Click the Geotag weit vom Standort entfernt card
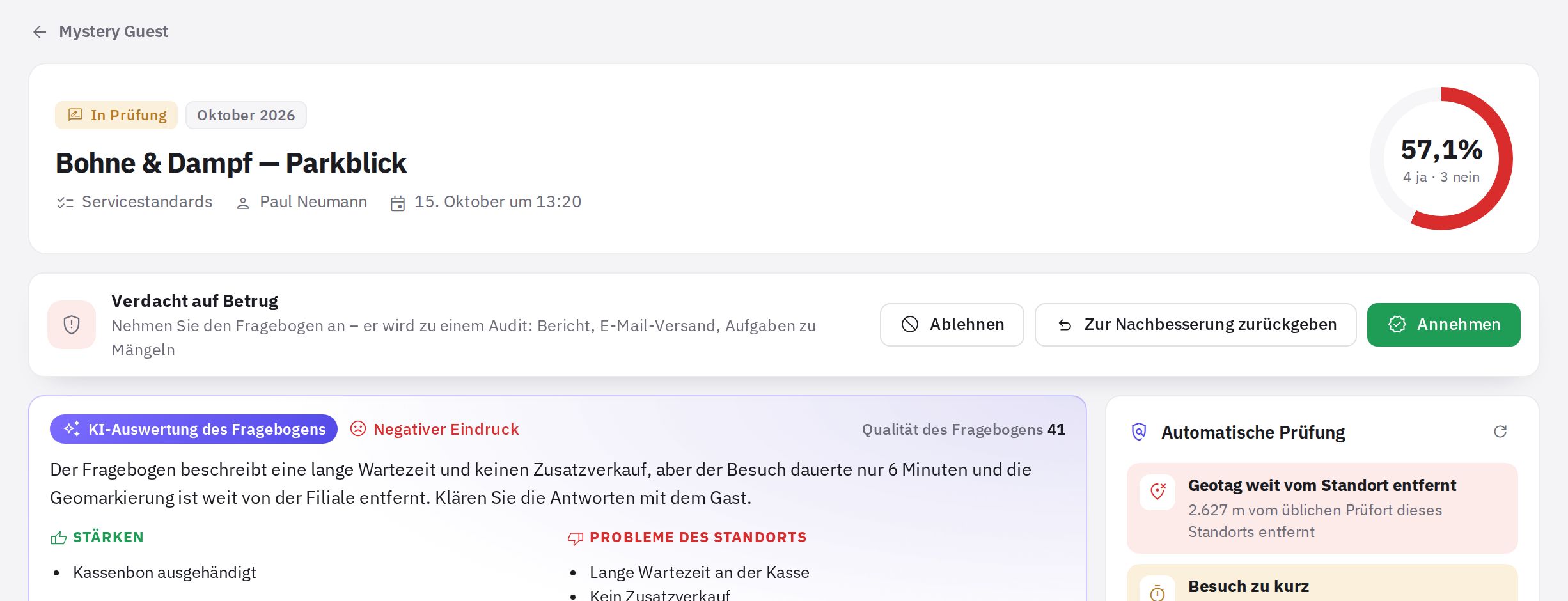The height and width of the screenshot is (601, 1568). (x=1322, y=508)
